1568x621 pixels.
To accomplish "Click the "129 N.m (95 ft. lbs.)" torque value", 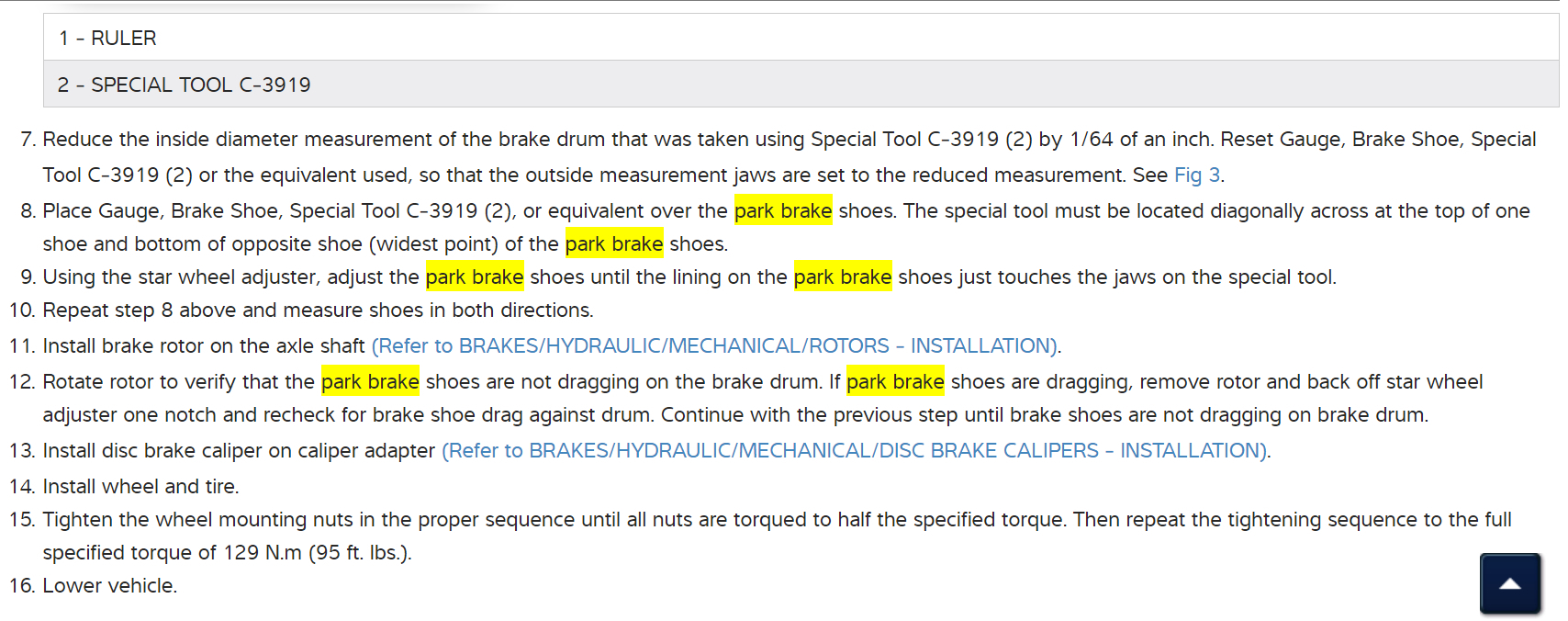I will coord(317,552).
